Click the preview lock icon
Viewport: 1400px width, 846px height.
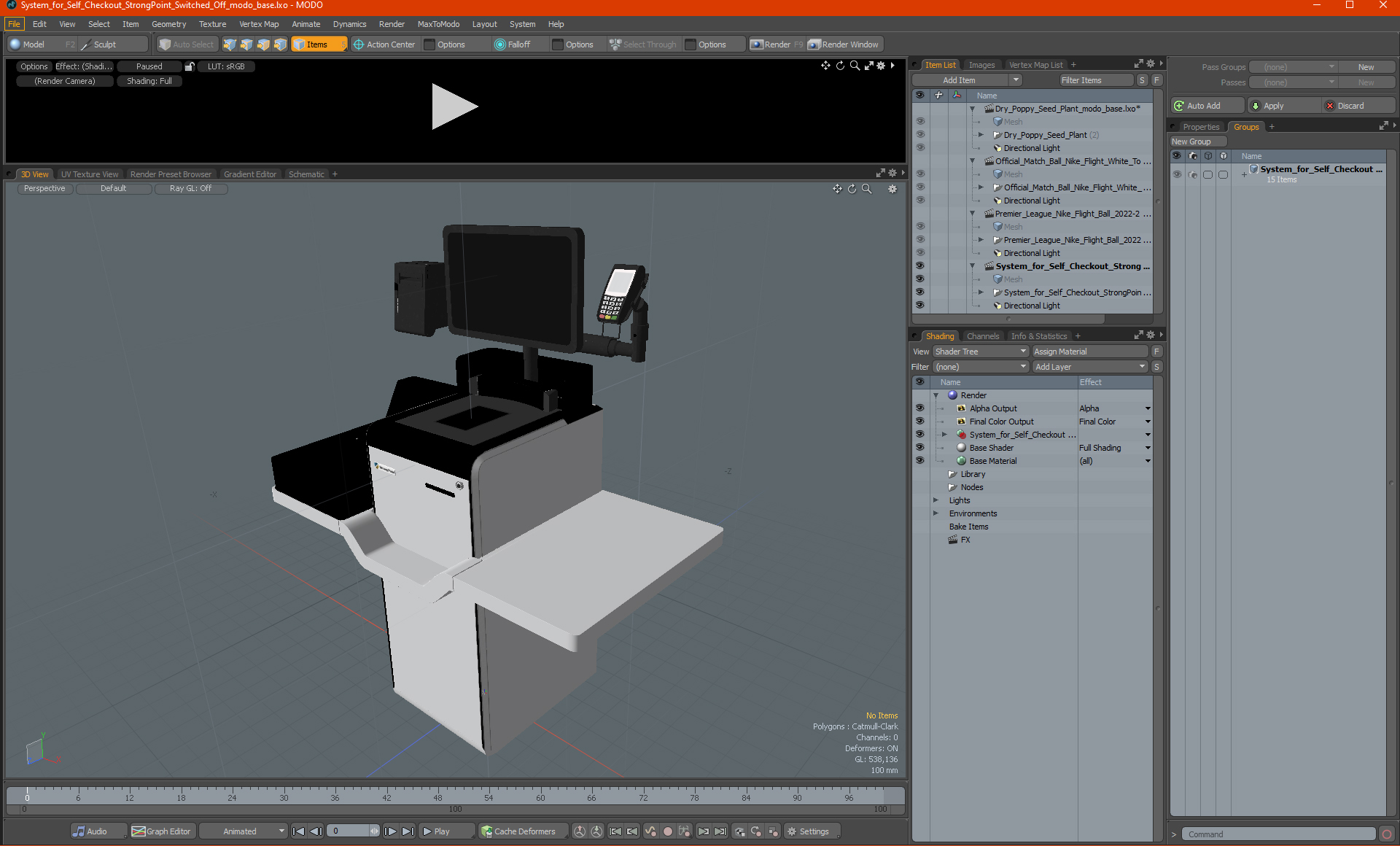coord(190,66)
